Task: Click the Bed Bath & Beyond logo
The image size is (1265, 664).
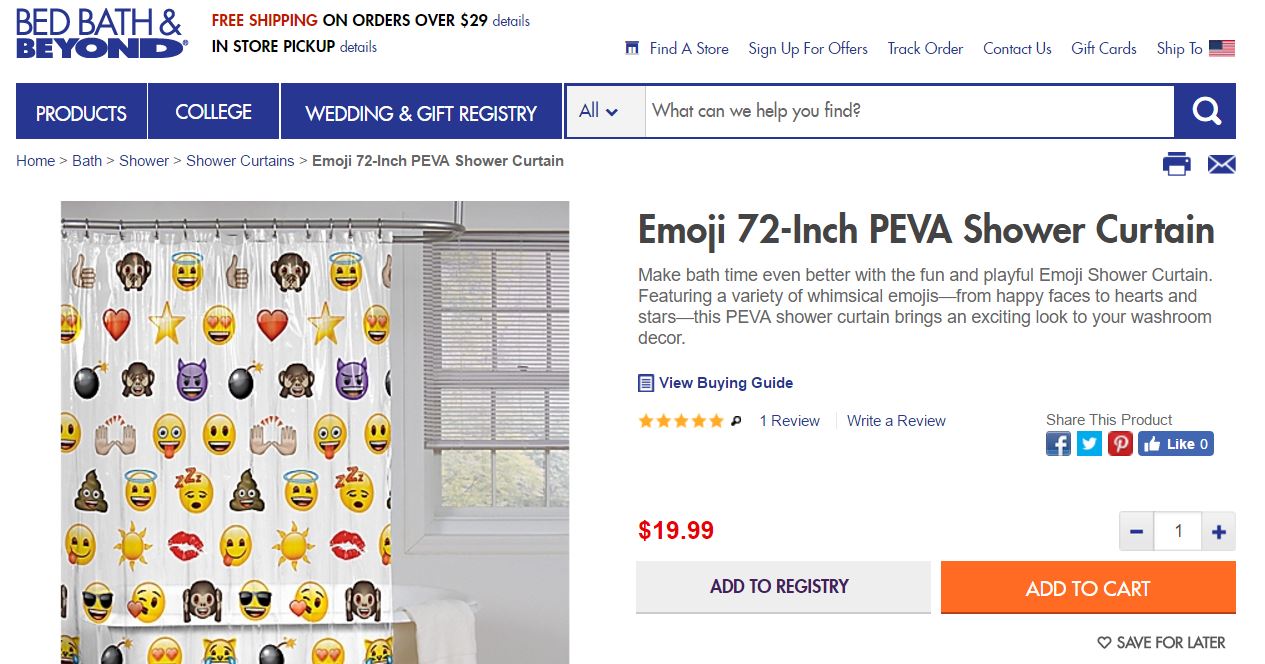Action: (101, 34)
